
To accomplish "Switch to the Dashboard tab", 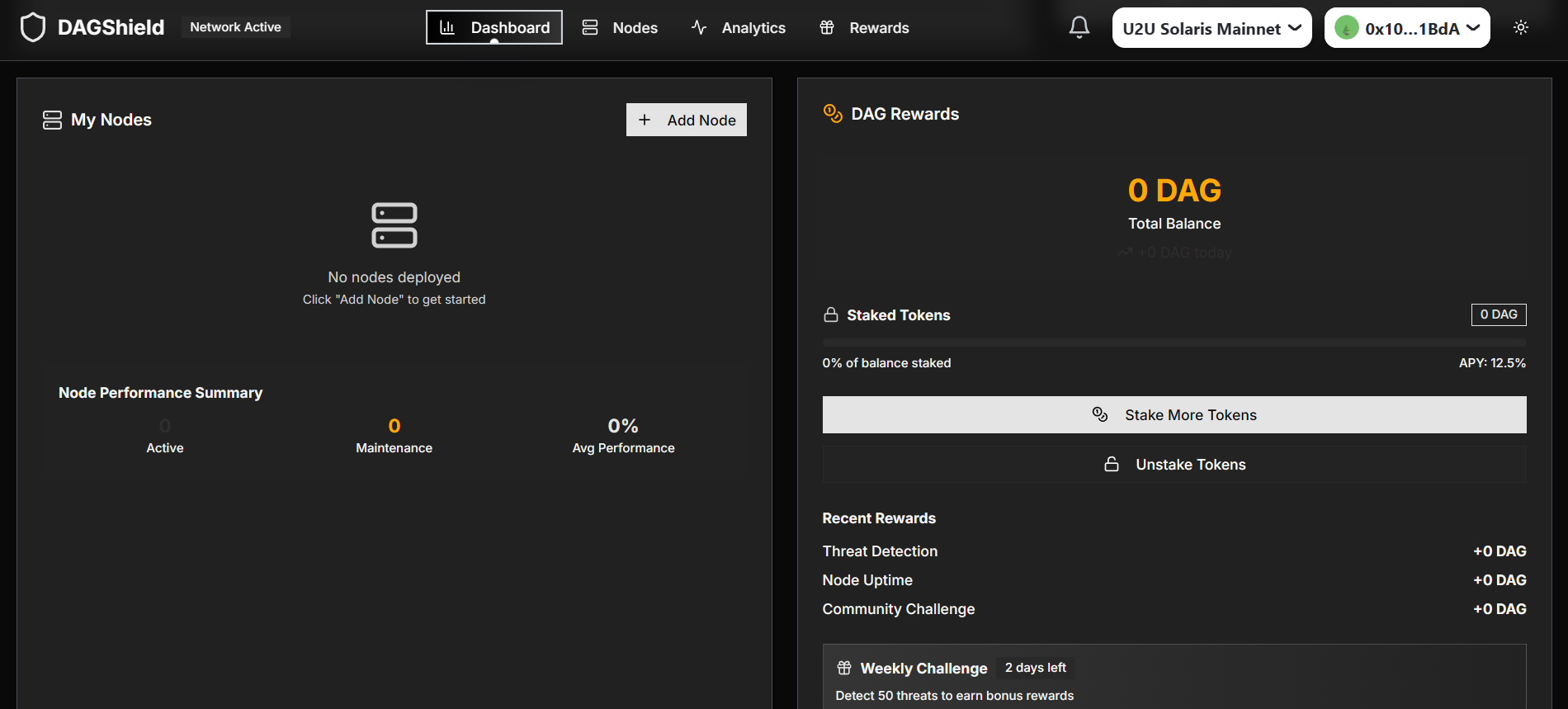I will [x=494, y=27].
